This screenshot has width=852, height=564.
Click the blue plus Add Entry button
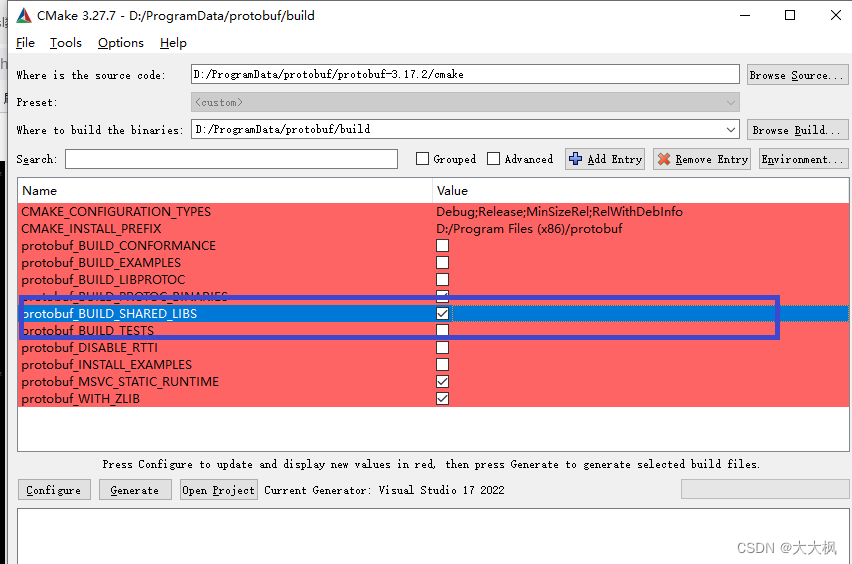(605, 159)
